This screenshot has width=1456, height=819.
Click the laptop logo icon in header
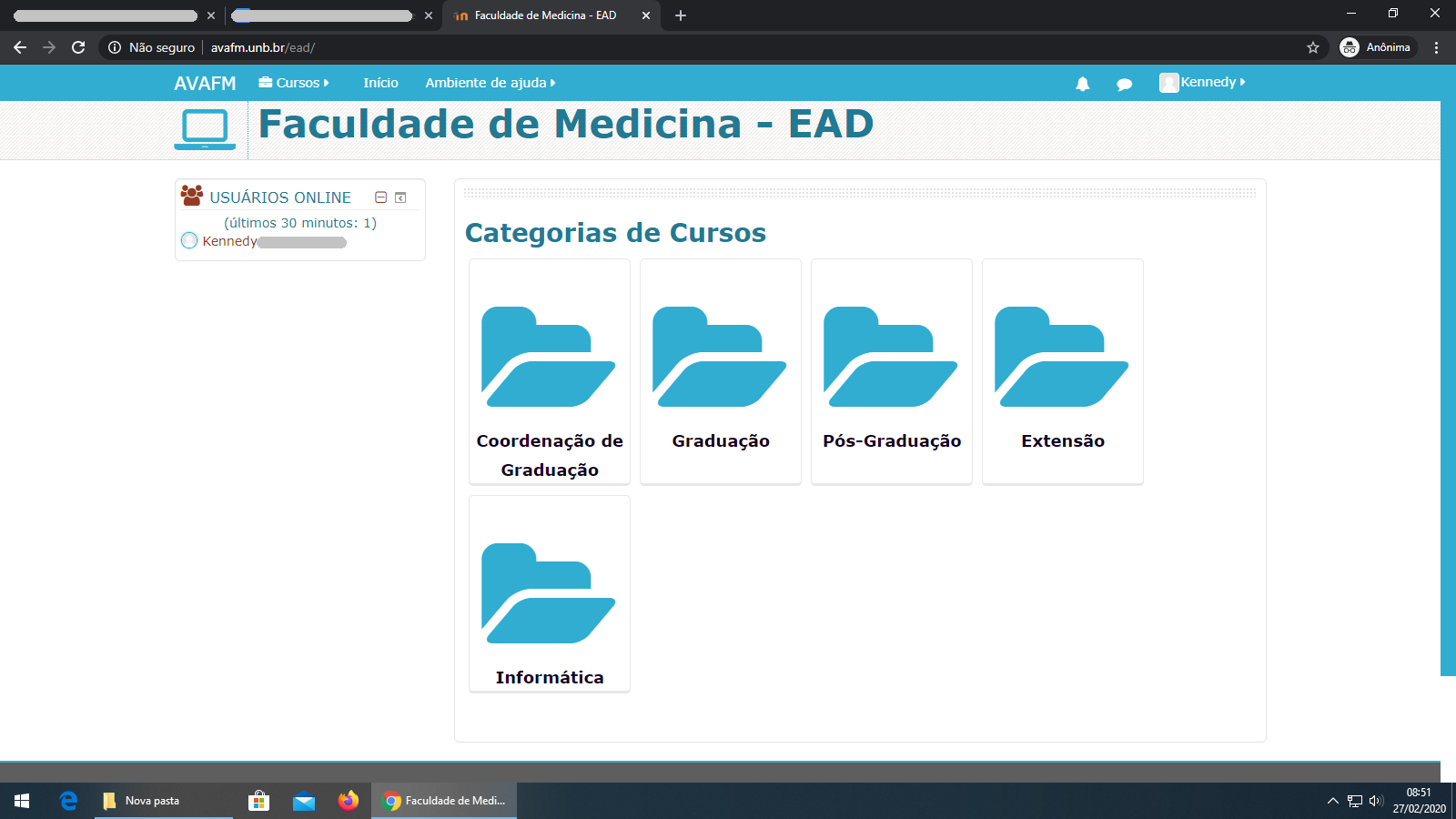click(205, 129)
